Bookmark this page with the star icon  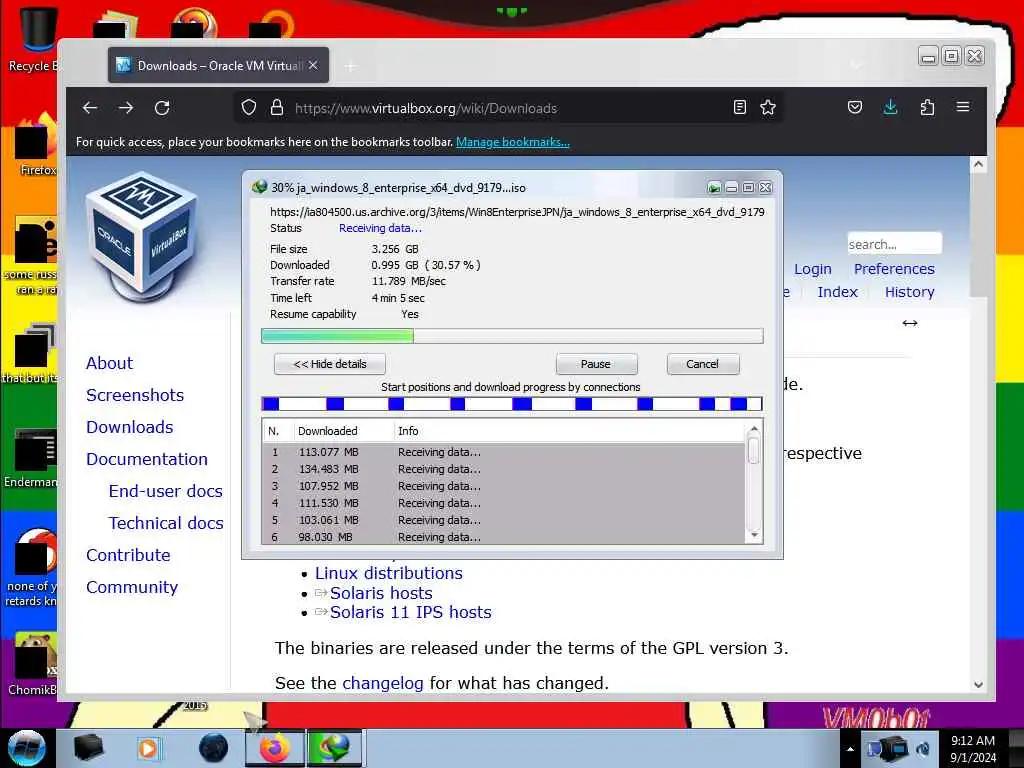(x=768, y=108)
